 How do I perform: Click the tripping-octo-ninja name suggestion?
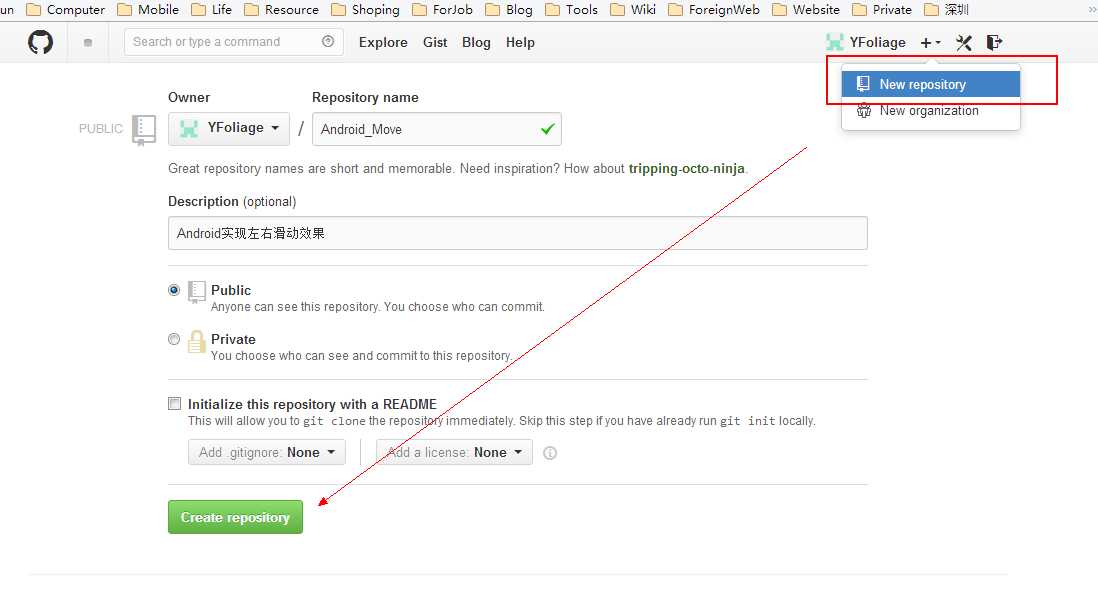686,169
